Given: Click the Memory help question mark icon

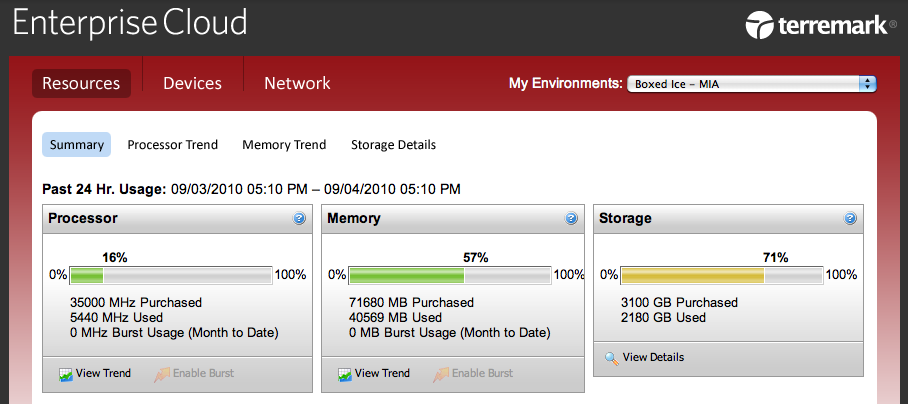Looking at the screenshot, I should [571, 218].
